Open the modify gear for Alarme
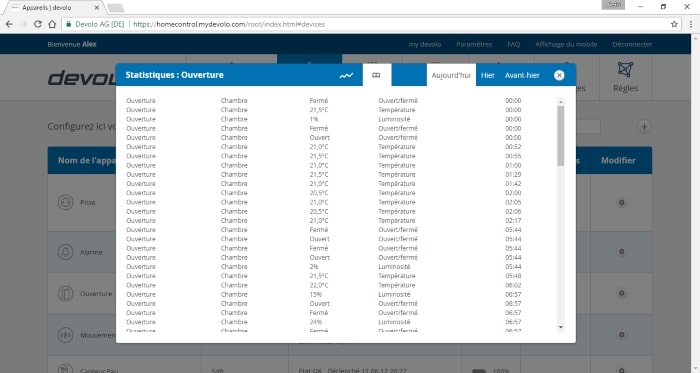This screenshot has height=373, width=700. point(621,252)
